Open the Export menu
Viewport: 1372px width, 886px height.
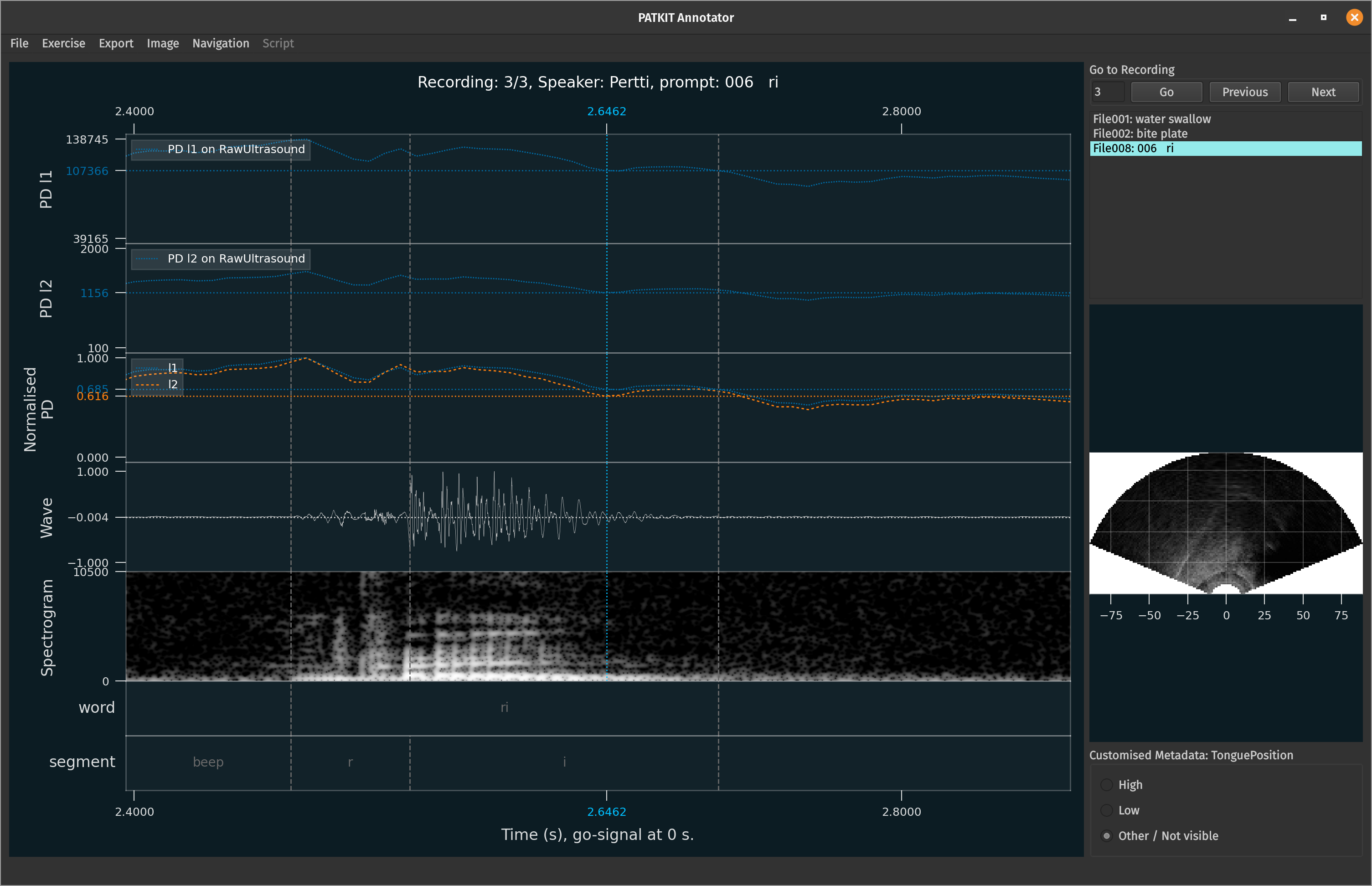116,43
